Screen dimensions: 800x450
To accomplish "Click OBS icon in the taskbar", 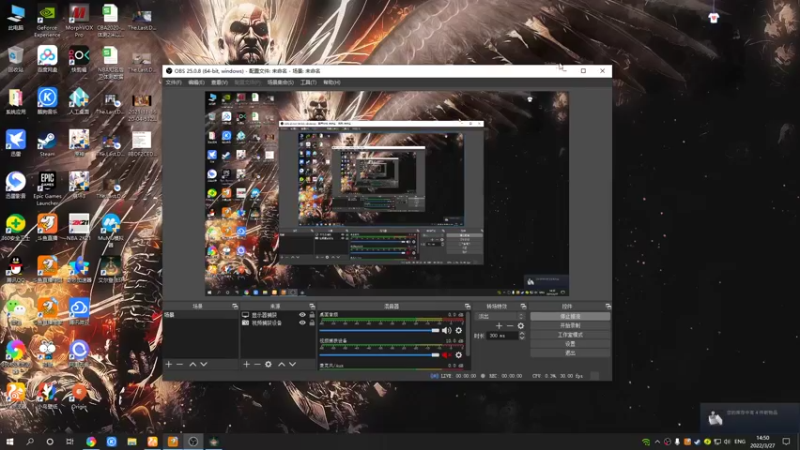I will (x=193, y=441).
